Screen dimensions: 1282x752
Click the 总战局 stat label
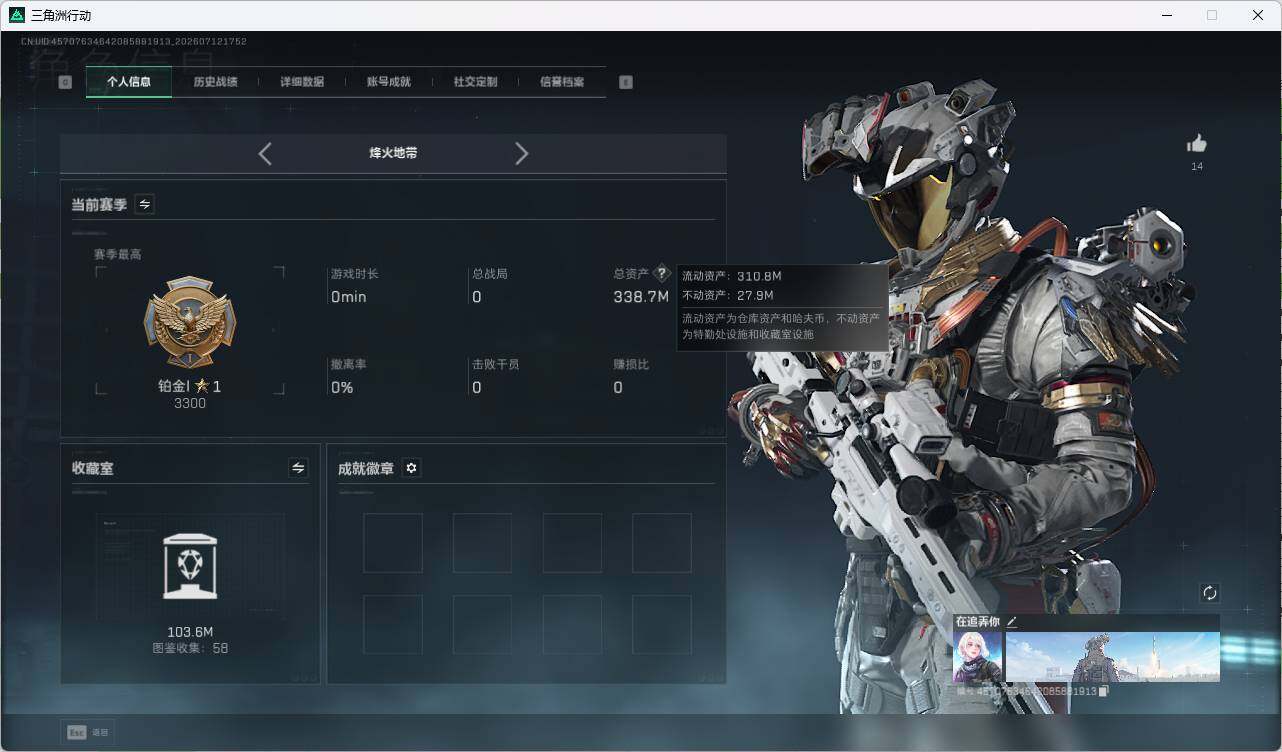[490, 273]
